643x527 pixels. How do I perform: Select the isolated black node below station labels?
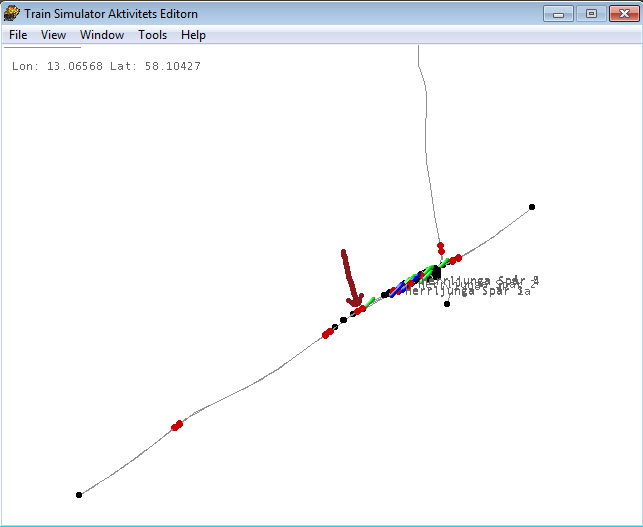coord(447,304)
